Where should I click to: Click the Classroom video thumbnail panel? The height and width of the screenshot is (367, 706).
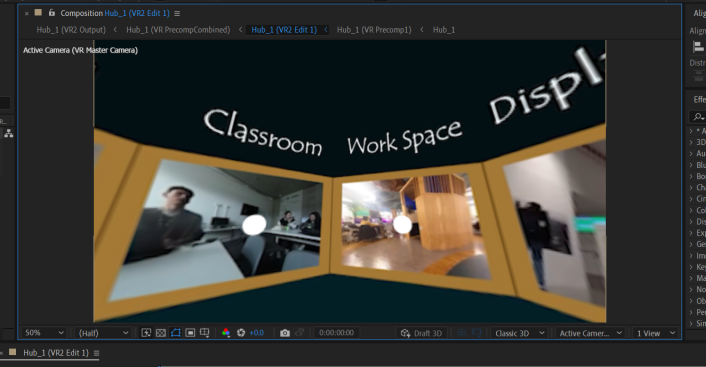pyautogui.click(x=217, y=230)
